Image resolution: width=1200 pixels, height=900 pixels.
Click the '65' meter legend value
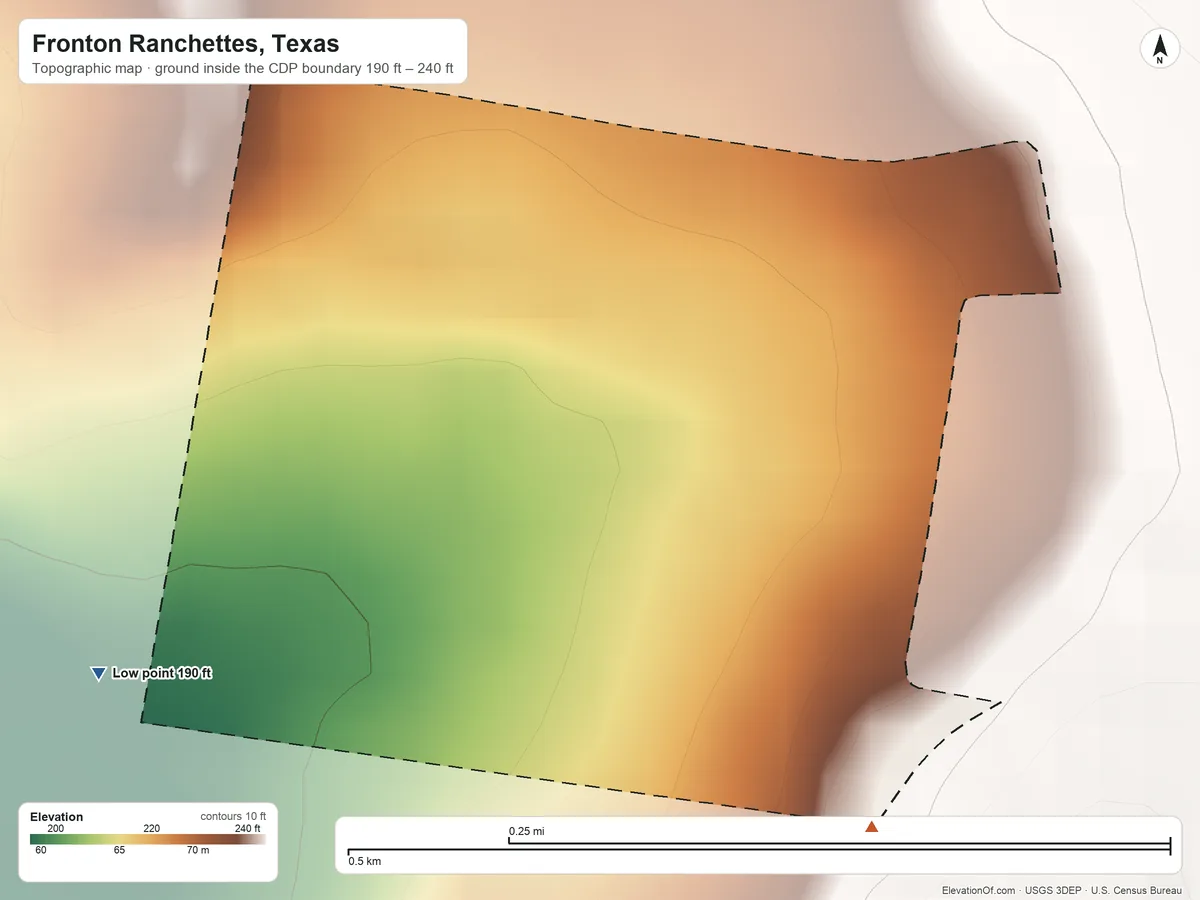pyautogui.click(x=119, y=850)
